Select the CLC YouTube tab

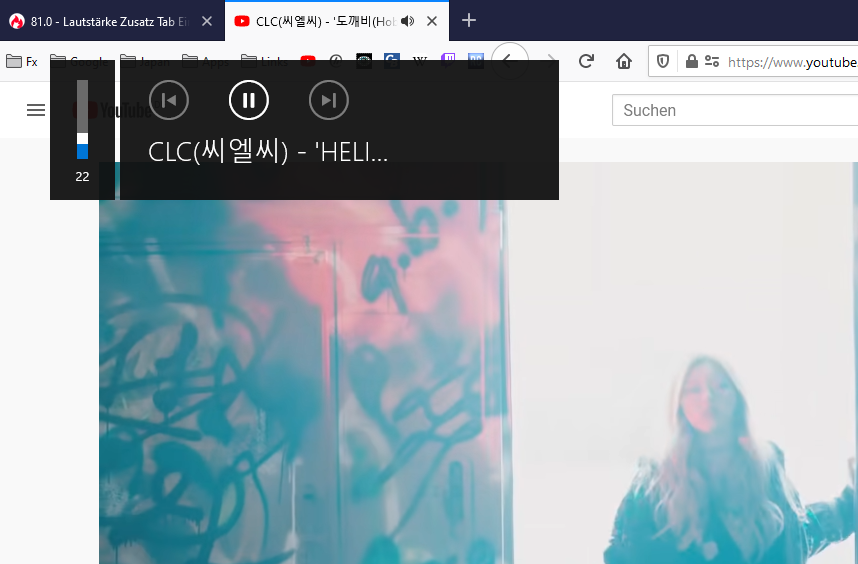pyautogui.click(x=337, y=21)
